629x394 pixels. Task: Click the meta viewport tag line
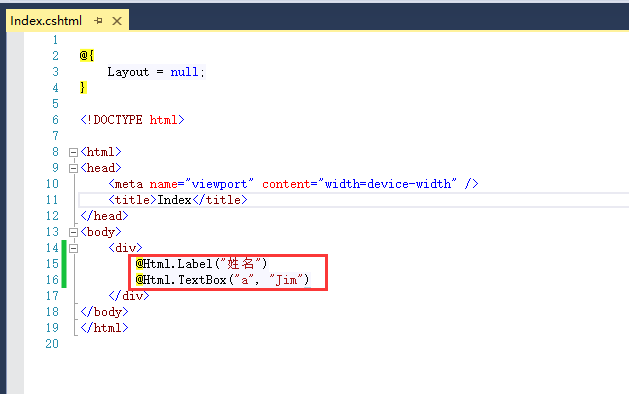[x=293, y=184]
